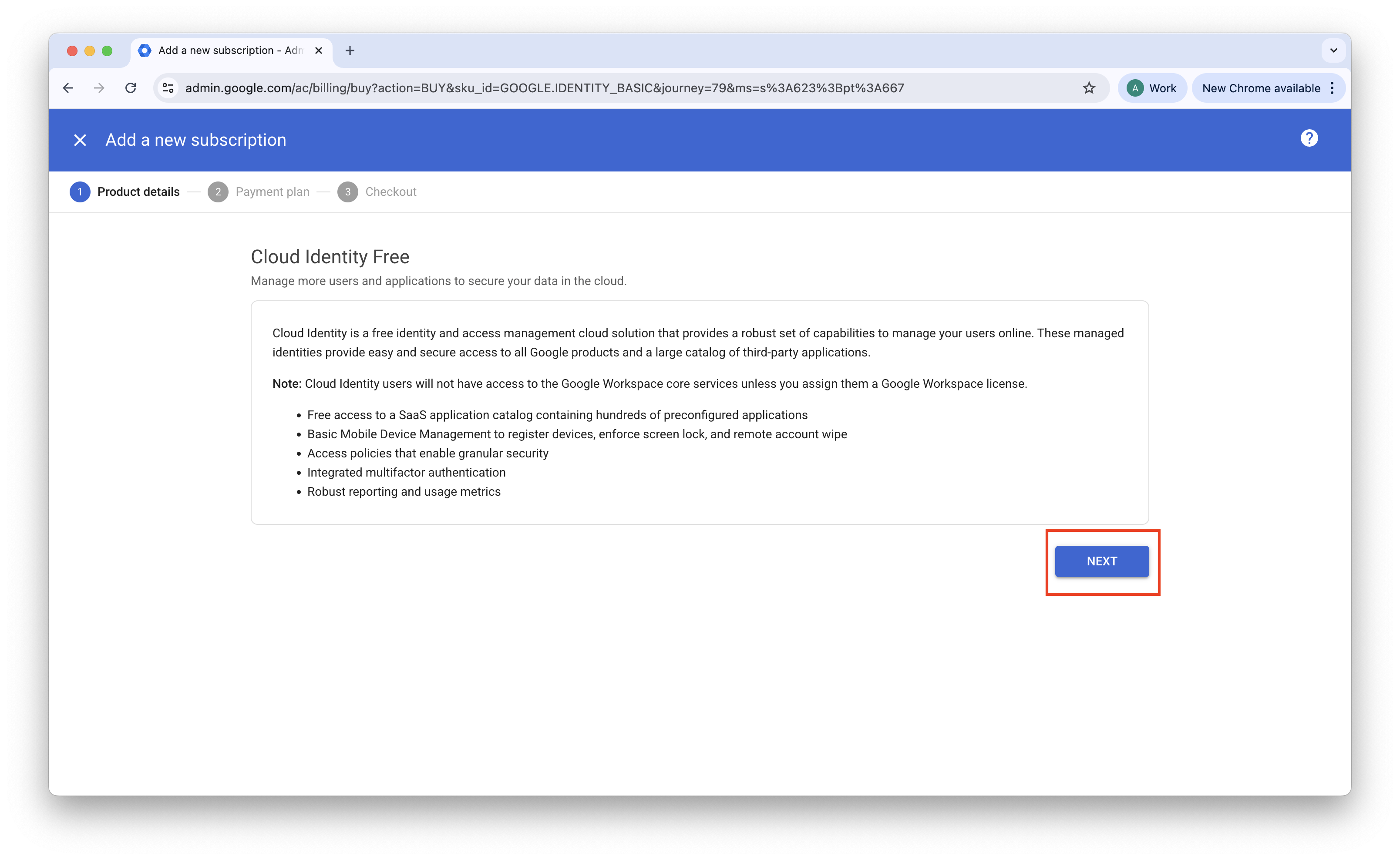The image size is (1400, 860).
Task: Click the NEXT button
Action: tap(1101, 561)
